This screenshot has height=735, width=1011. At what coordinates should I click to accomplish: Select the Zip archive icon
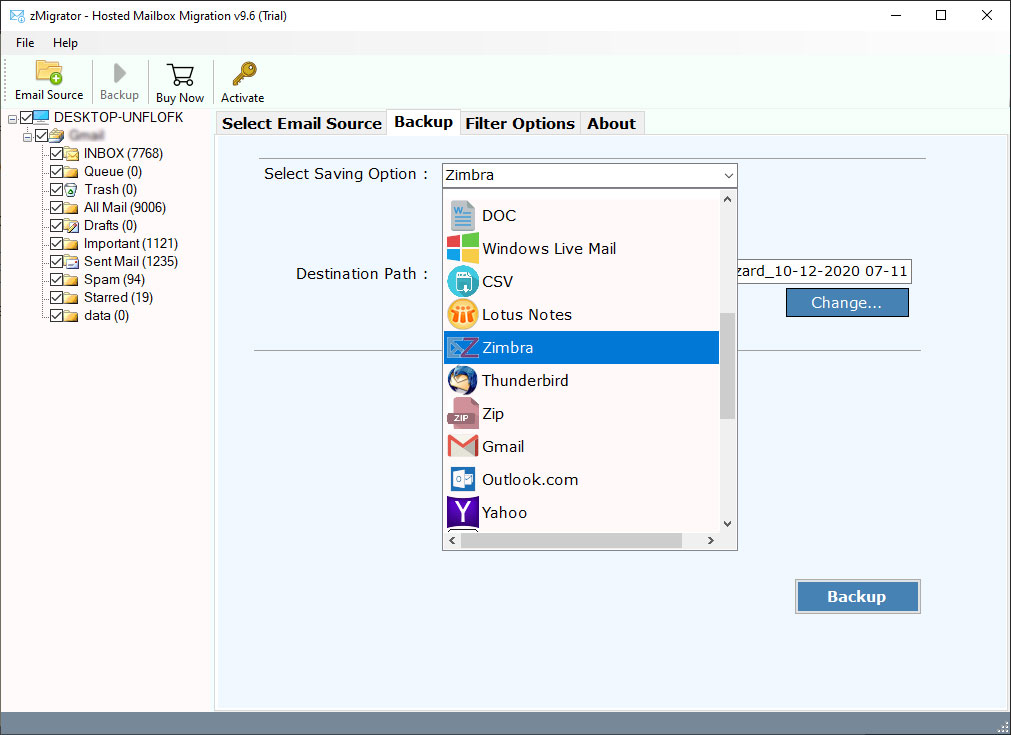pyautogui.click(x=462, y=413)
